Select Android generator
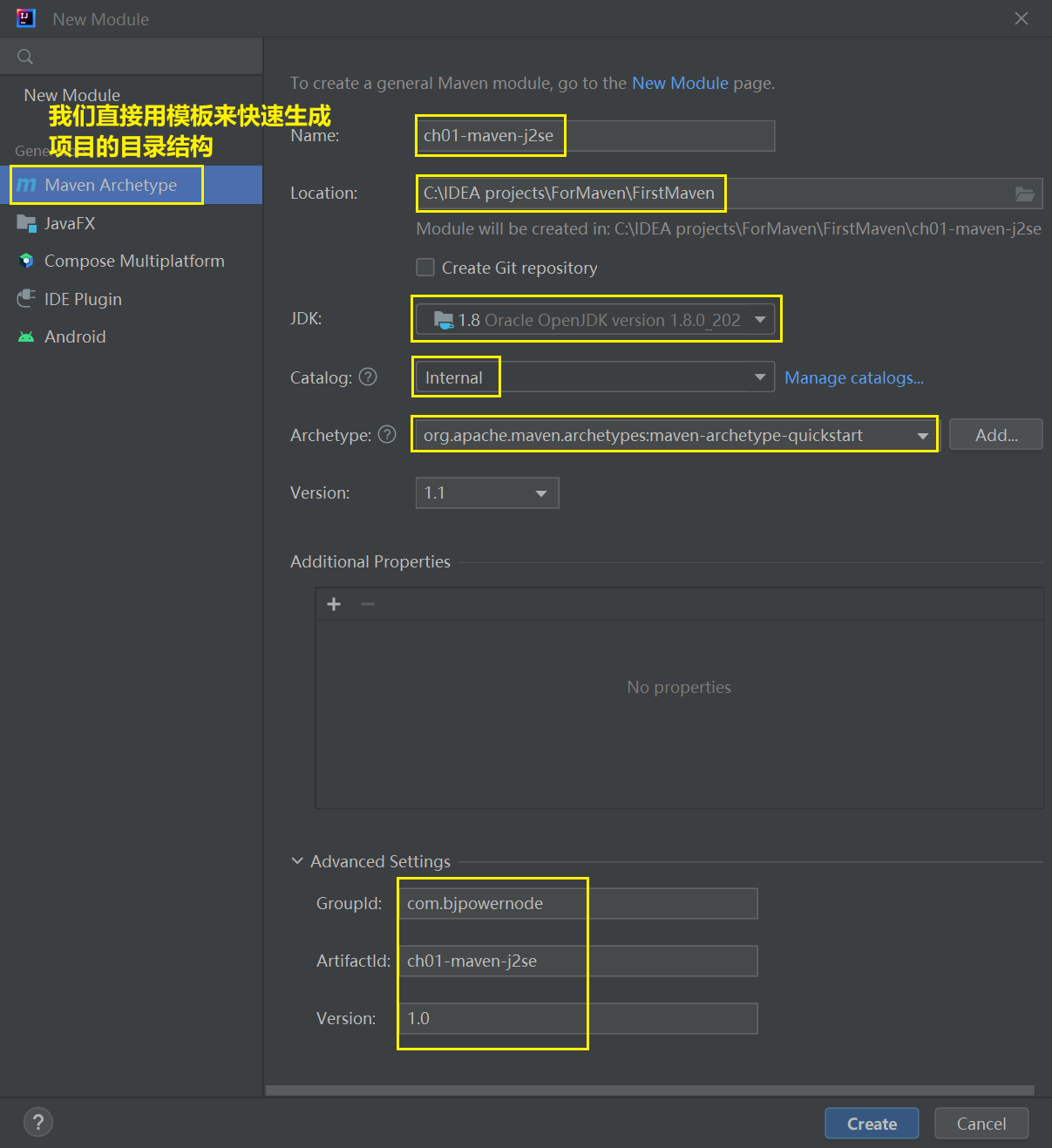This screenshot has width=1052, height=1148. point(132,336)
